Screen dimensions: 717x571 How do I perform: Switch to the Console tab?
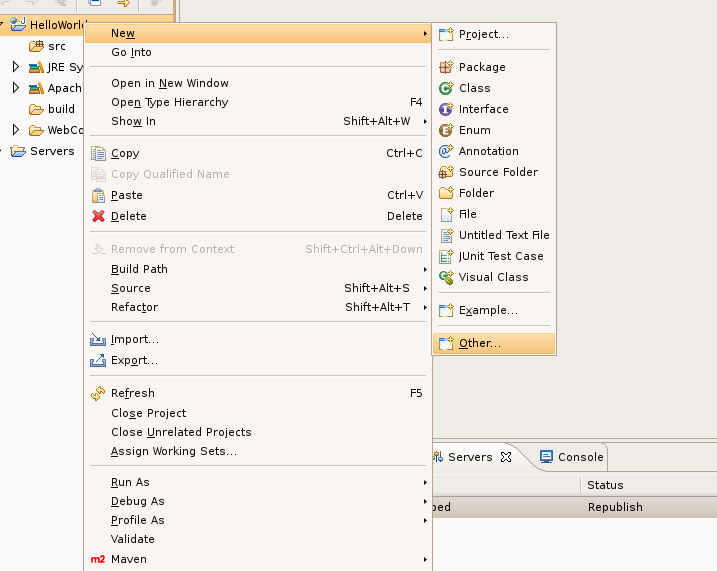571,457
